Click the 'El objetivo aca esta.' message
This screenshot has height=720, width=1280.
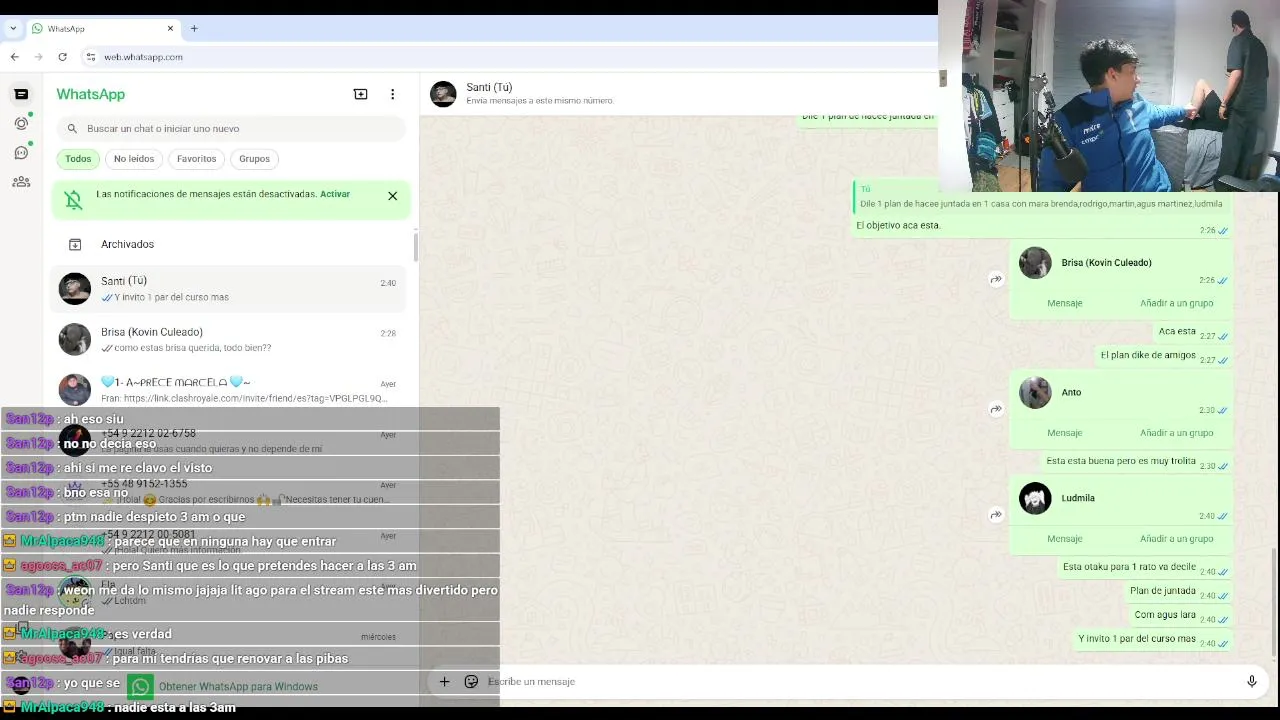click(x=898, y=226)
